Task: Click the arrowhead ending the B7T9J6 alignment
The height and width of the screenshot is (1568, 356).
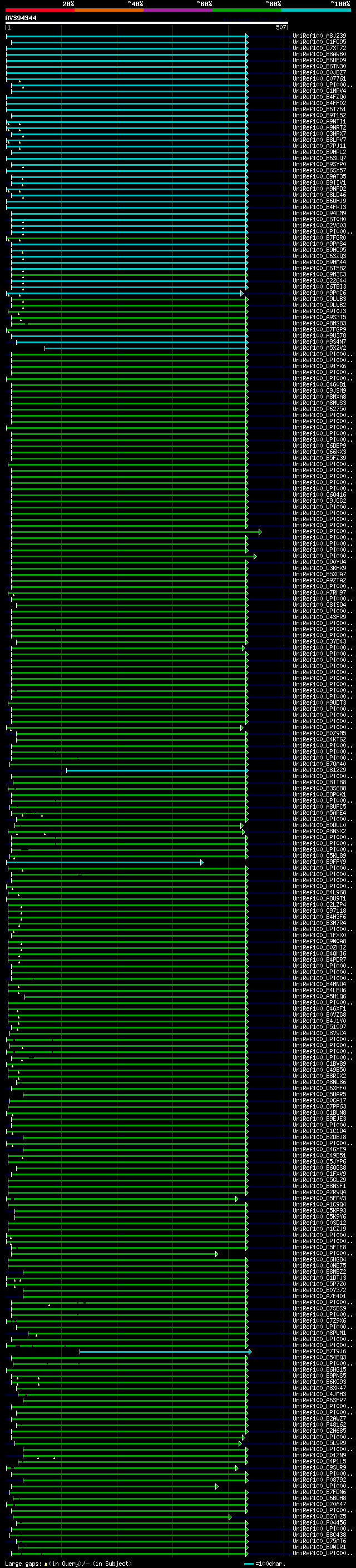Action: (250, 1351)
